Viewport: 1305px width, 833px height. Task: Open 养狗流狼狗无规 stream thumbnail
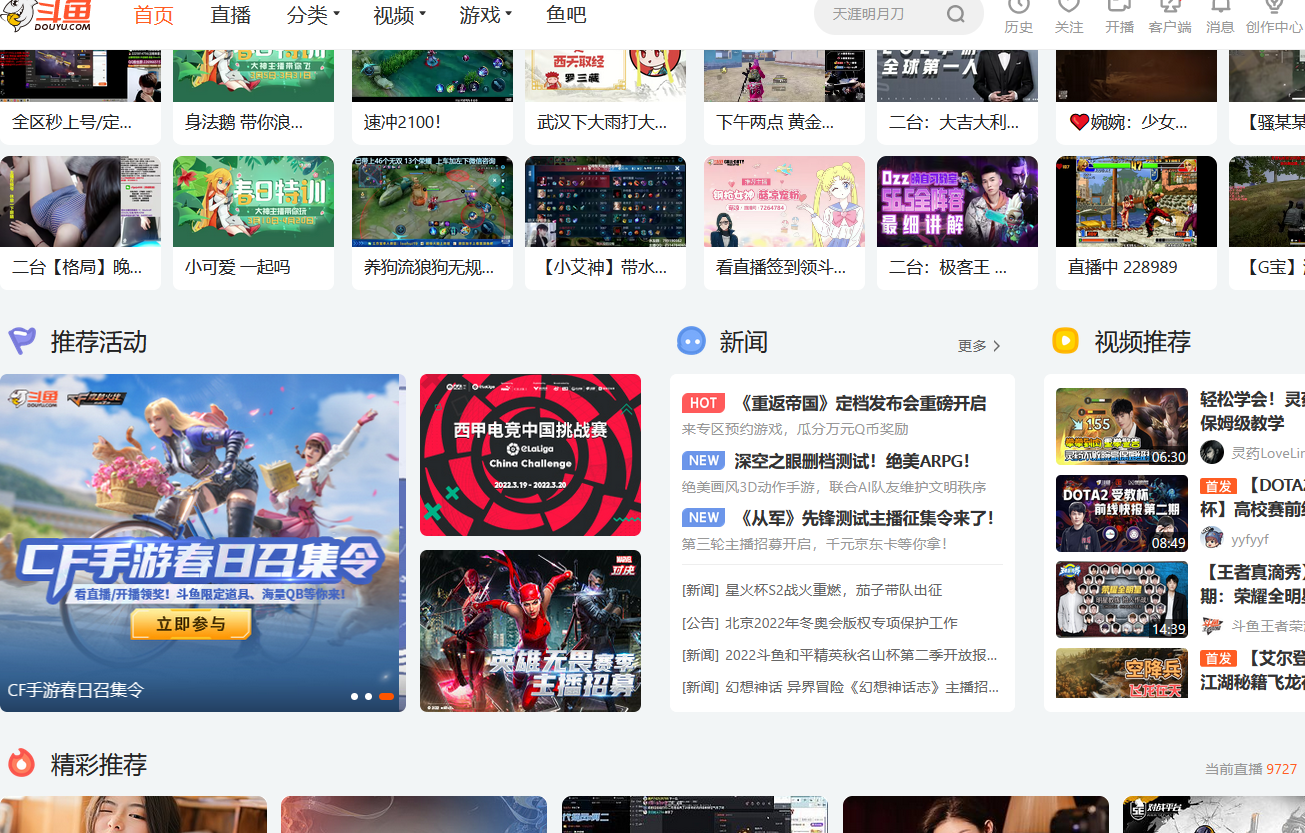click(x=432, y=201)
